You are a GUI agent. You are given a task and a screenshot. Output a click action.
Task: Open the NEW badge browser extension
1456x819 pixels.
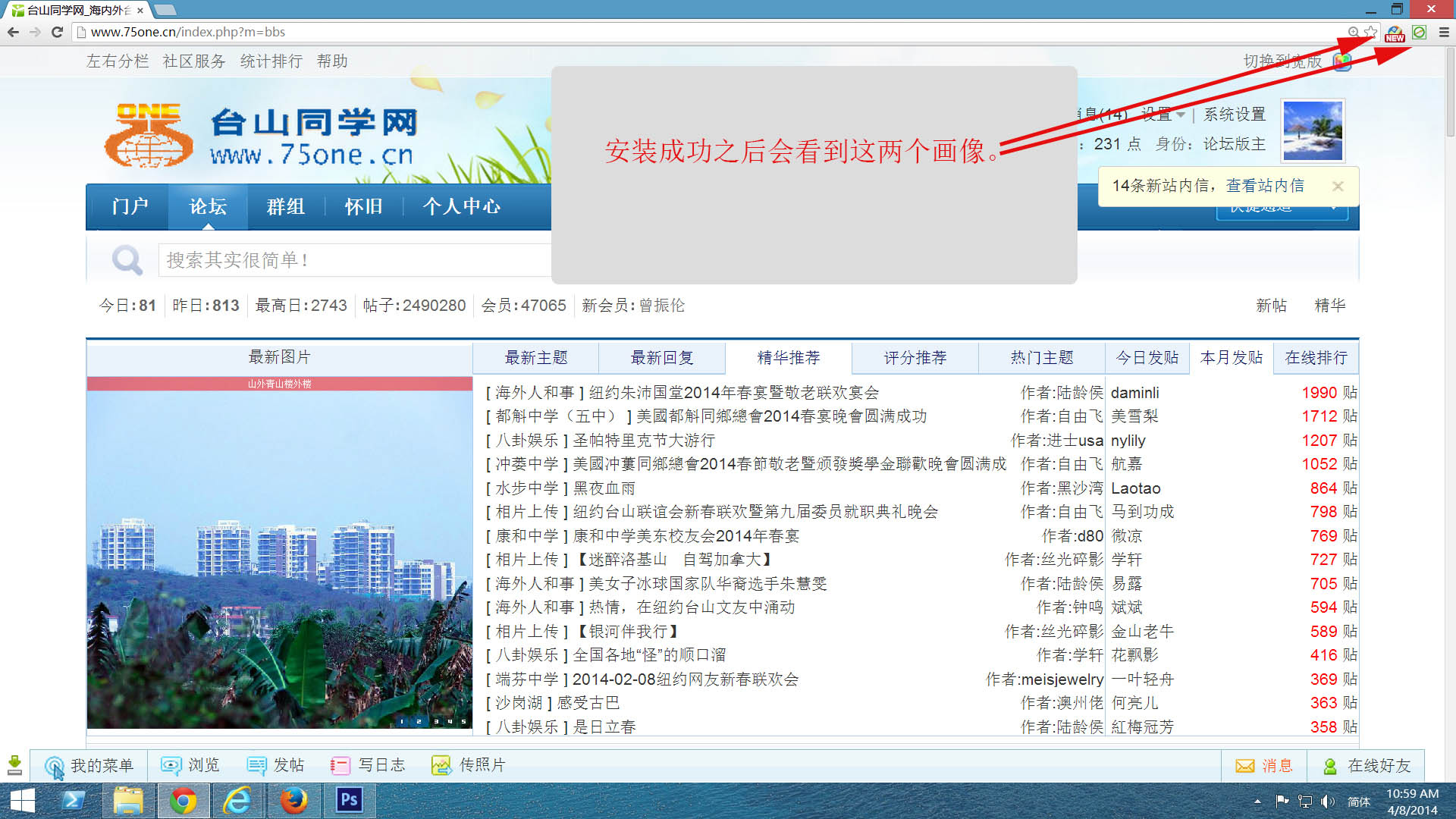pos(1395,33)
